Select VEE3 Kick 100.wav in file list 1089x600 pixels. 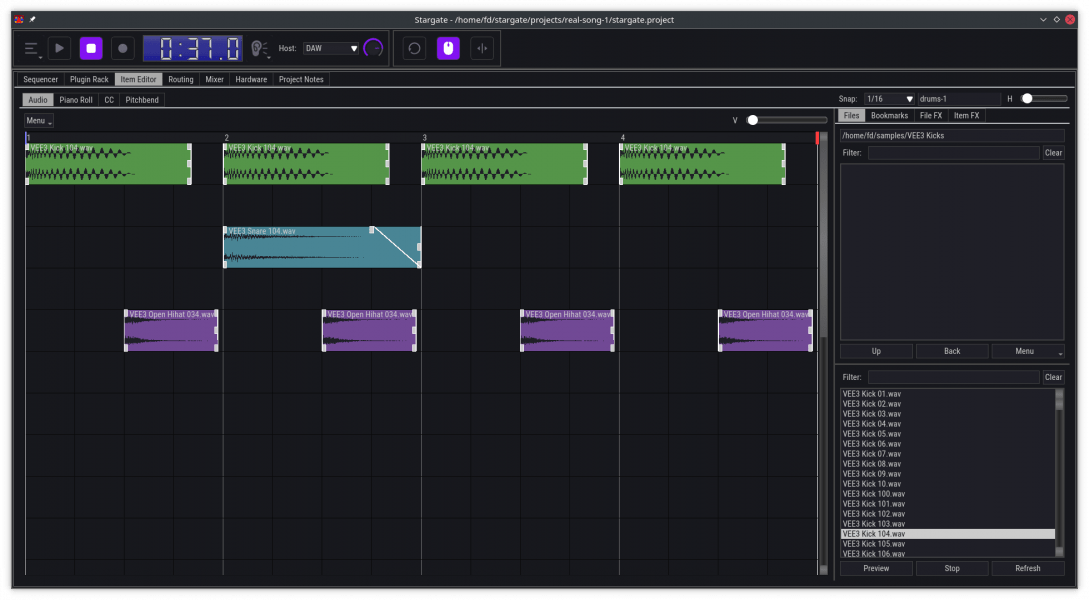(x=947, y=494)
